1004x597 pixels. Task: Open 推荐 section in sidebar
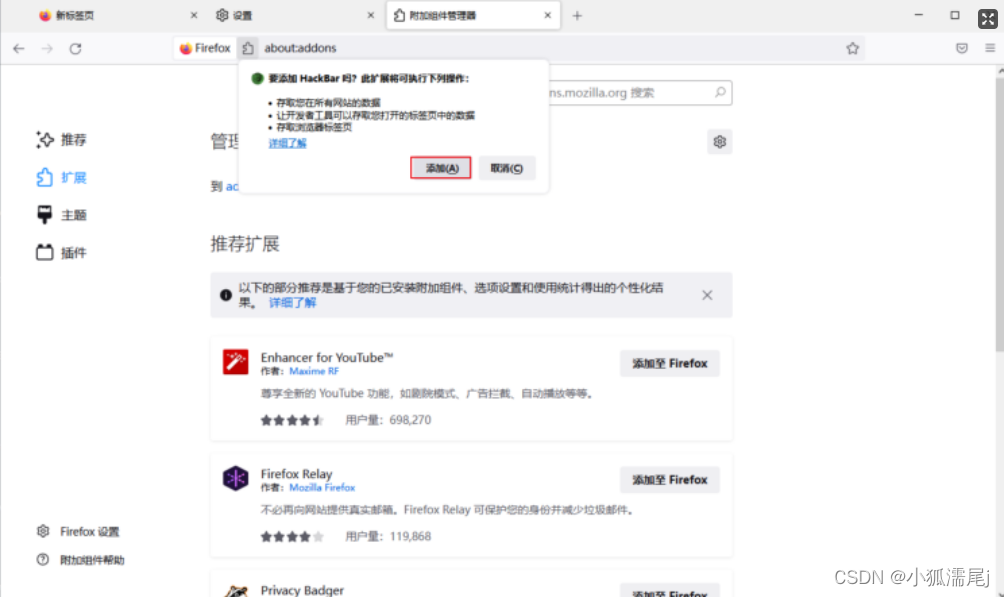[61, 140]
